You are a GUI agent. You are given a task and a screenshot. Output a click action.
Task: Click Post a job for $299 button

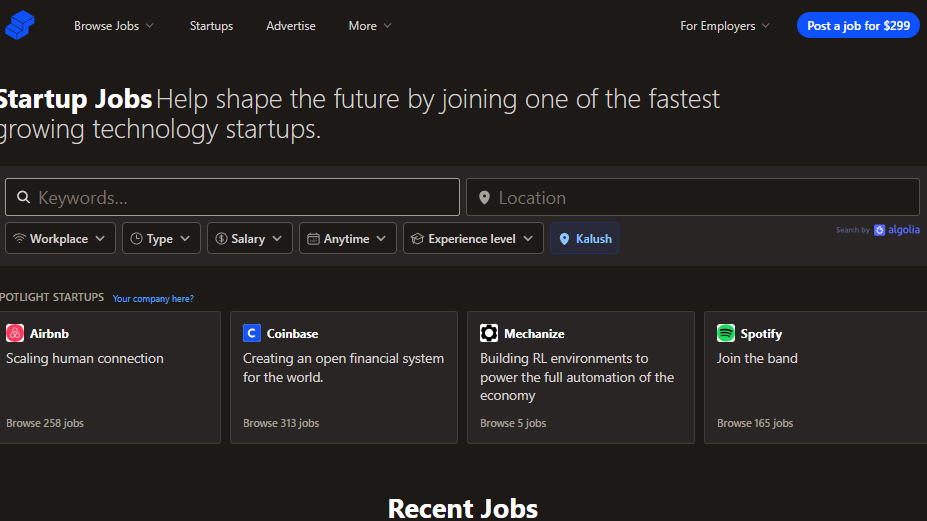point(858,25)
